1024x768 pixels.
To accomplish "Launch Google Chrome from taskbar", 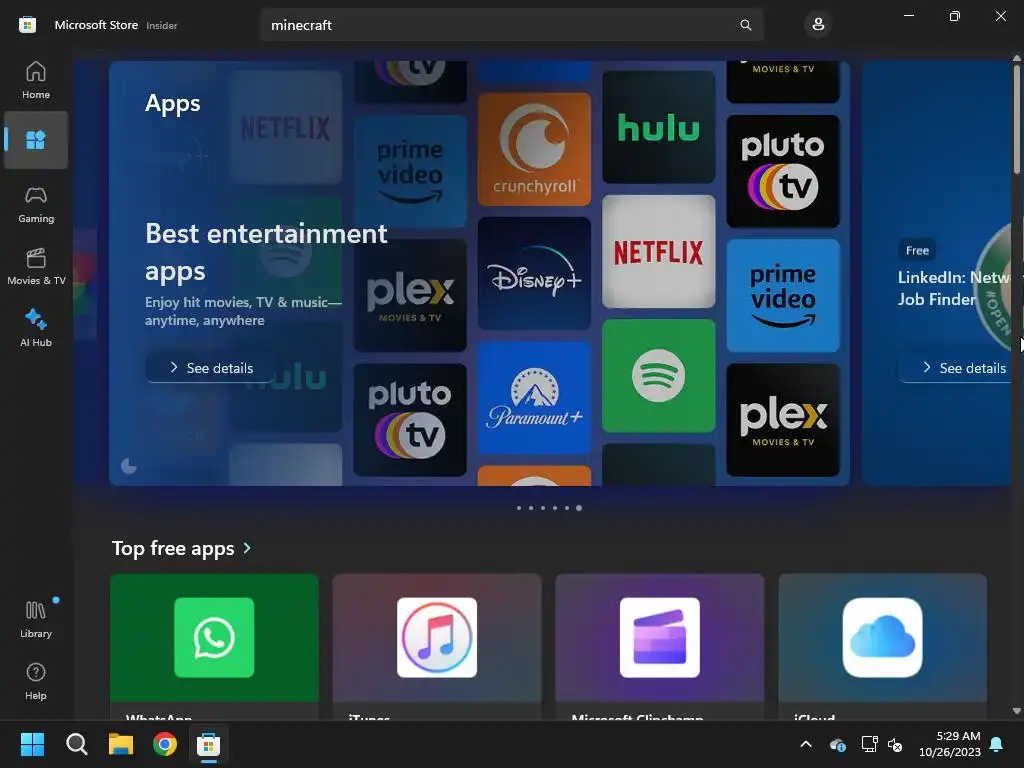I will coord(165,744).
